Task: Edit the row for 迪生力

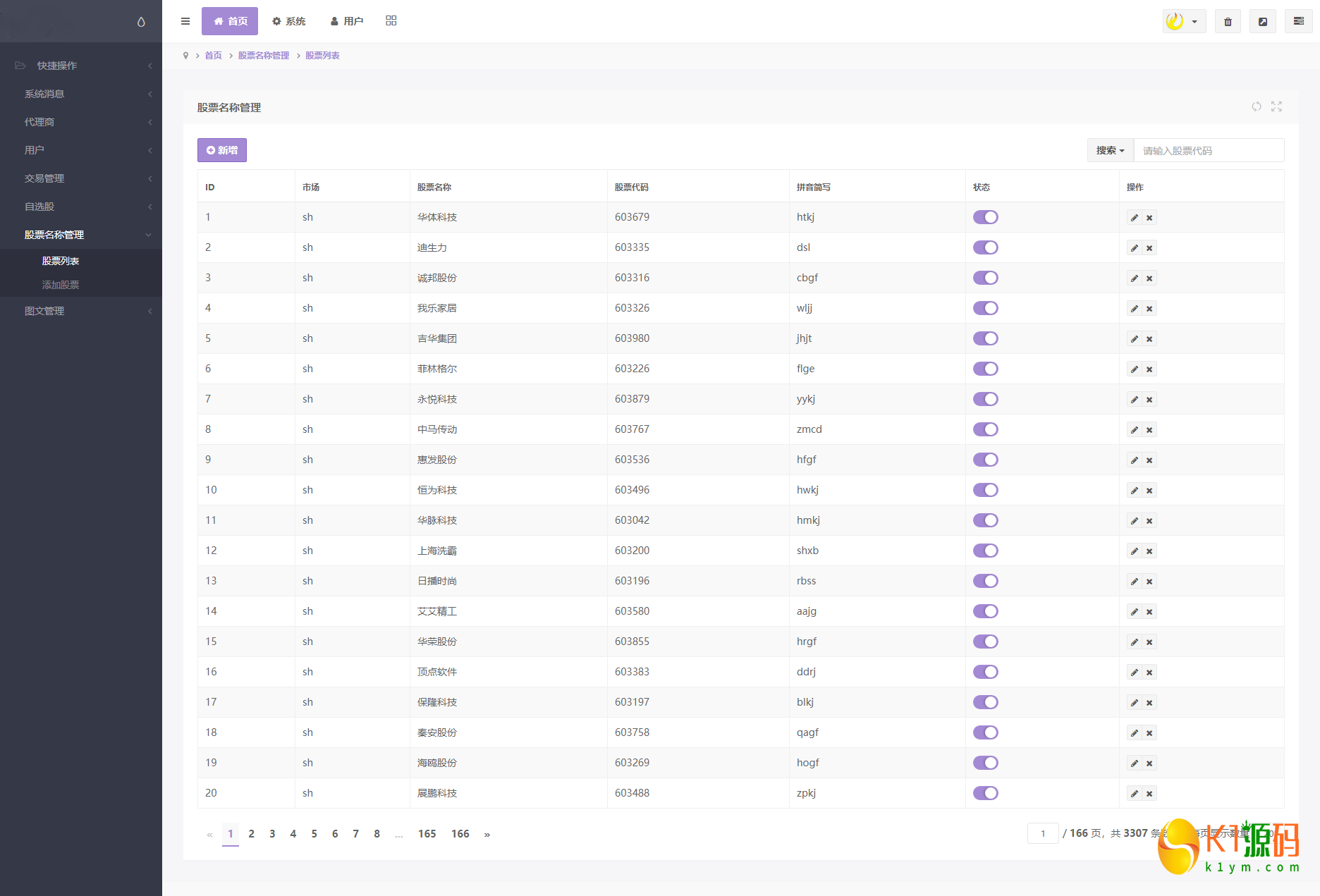Action: coord(1134,248)
